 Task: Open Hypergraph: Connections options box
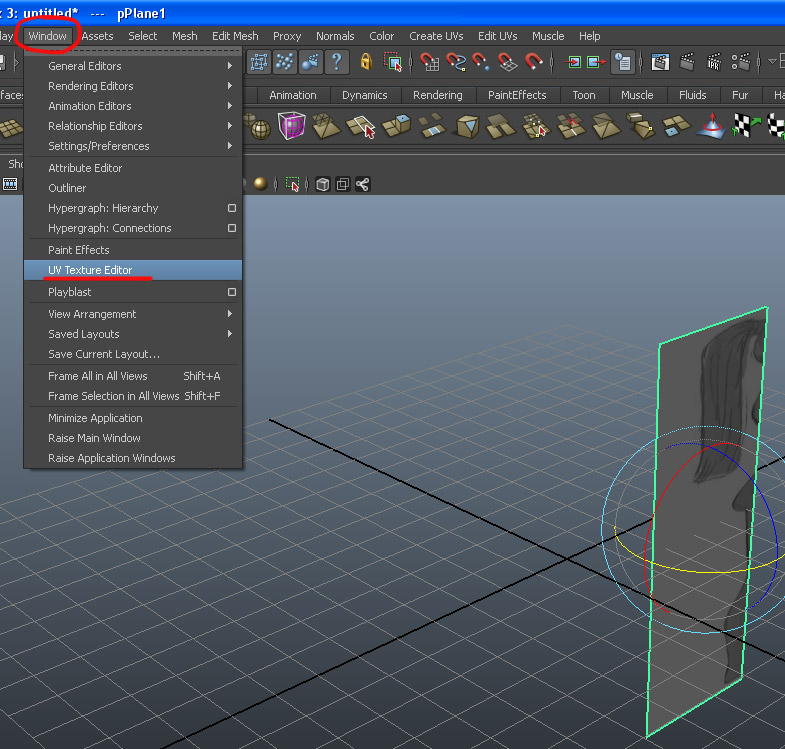click(x=232, y=228)
